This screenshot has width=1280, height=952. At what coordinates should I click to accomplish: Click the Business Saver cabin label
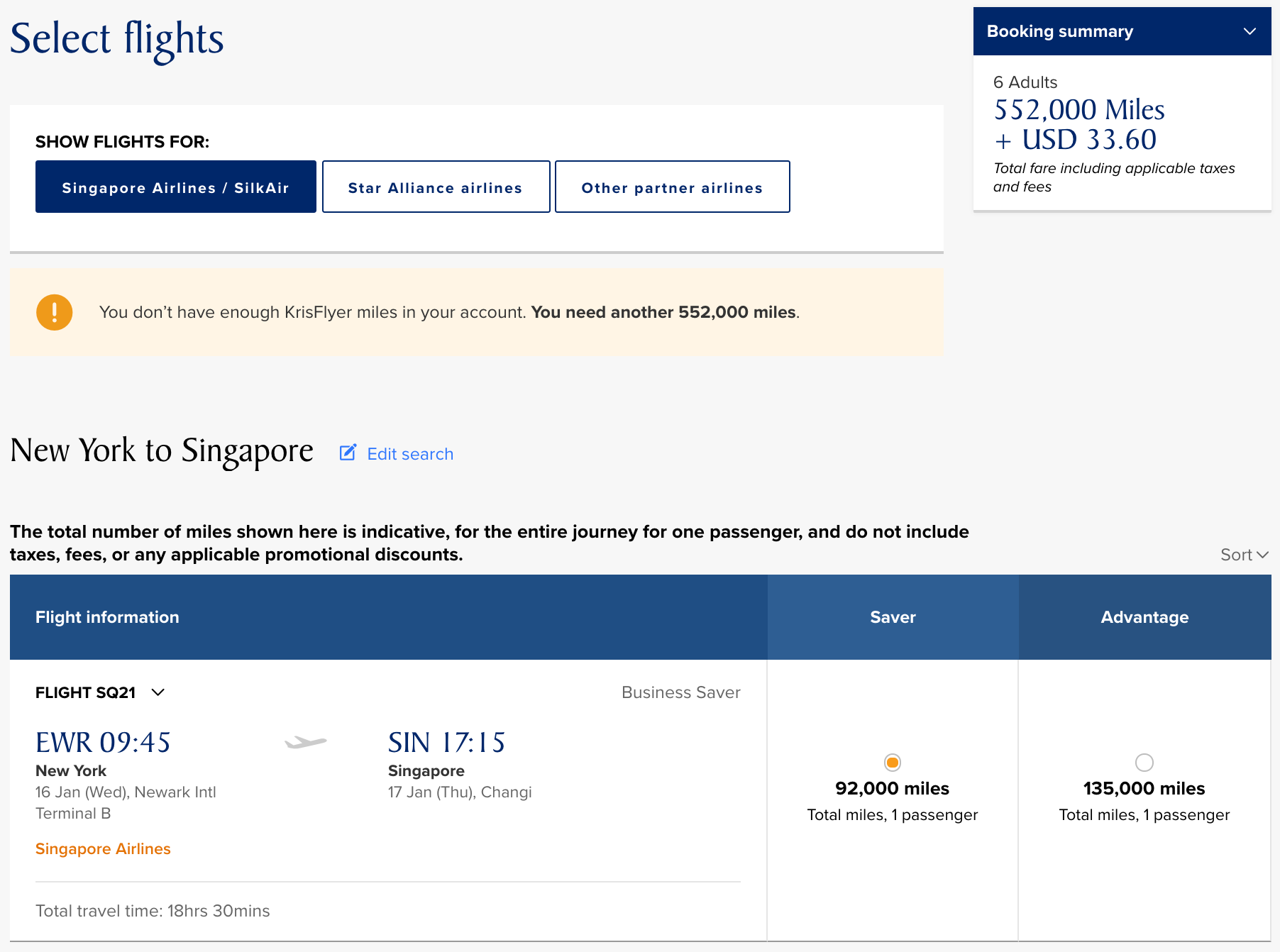tap(680, 692)
